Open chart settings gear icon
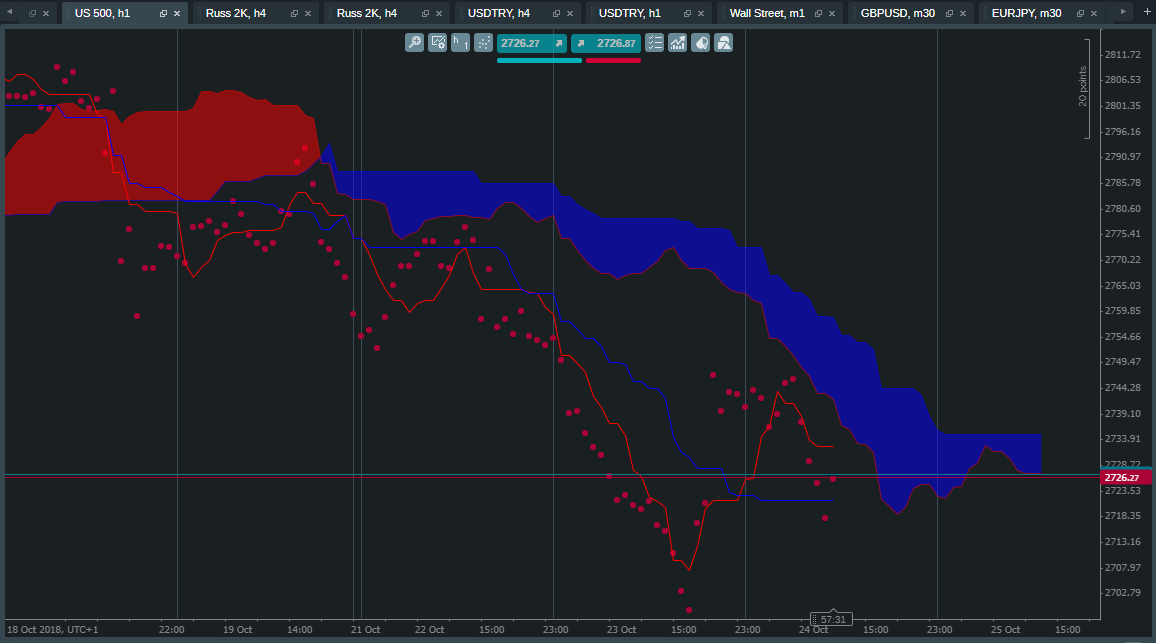 tap(437, 43)
